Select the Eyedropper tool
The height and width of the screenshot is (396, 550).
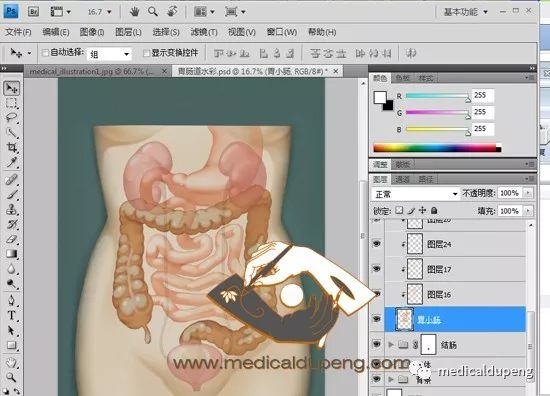(x=12, y=162)
